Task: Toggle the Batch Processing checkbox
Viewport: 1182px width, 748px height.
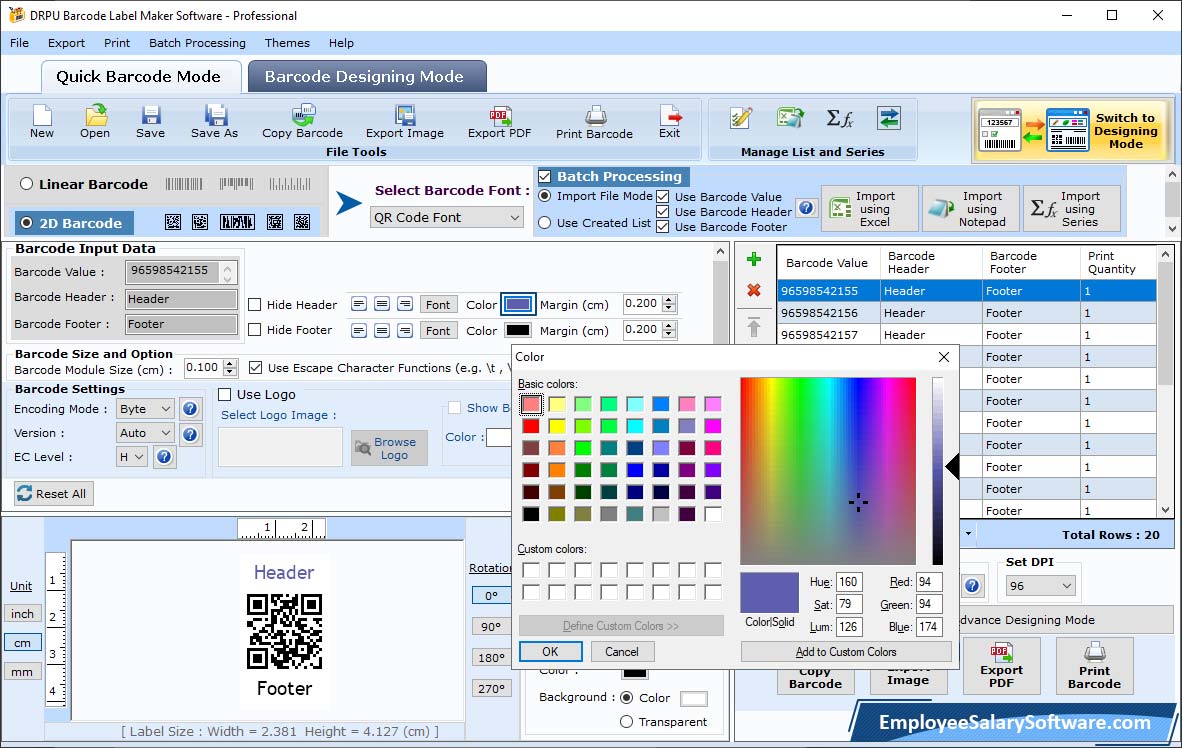Action: tap(544, 176)
